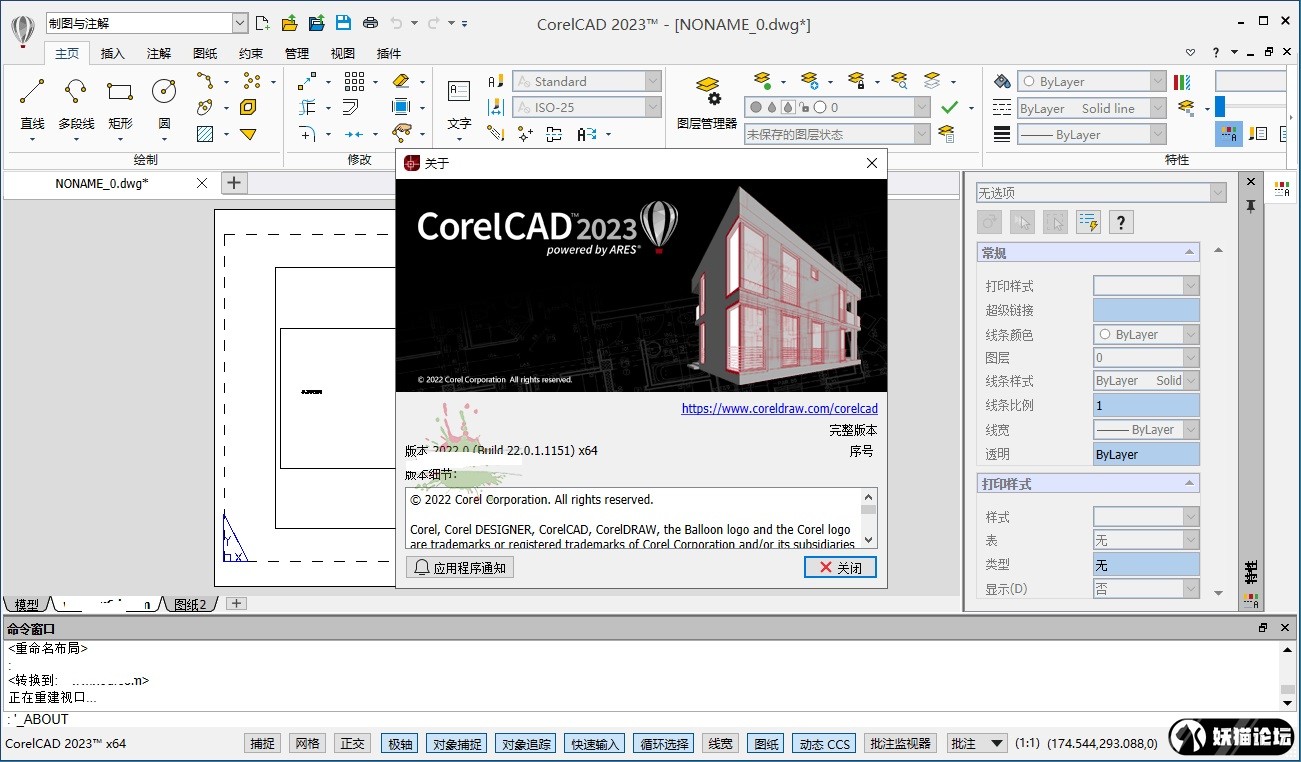Select the Rectangle (矩形) tool
This screenshot has width=1301, height=762.
tap(120, 103)
